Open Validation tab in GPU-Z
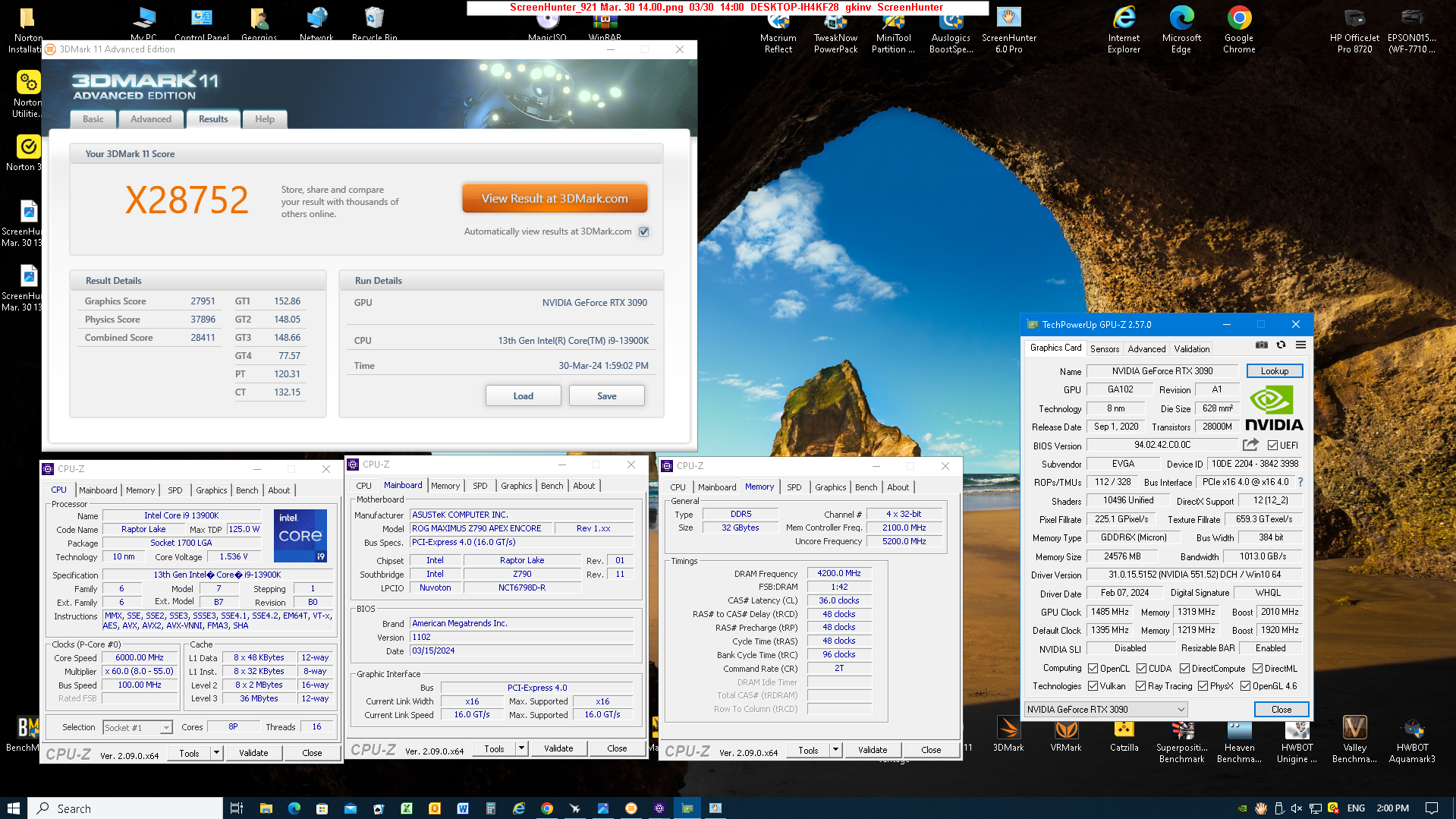Screen dimensions: 1456x819 (x=1191, y=349)
